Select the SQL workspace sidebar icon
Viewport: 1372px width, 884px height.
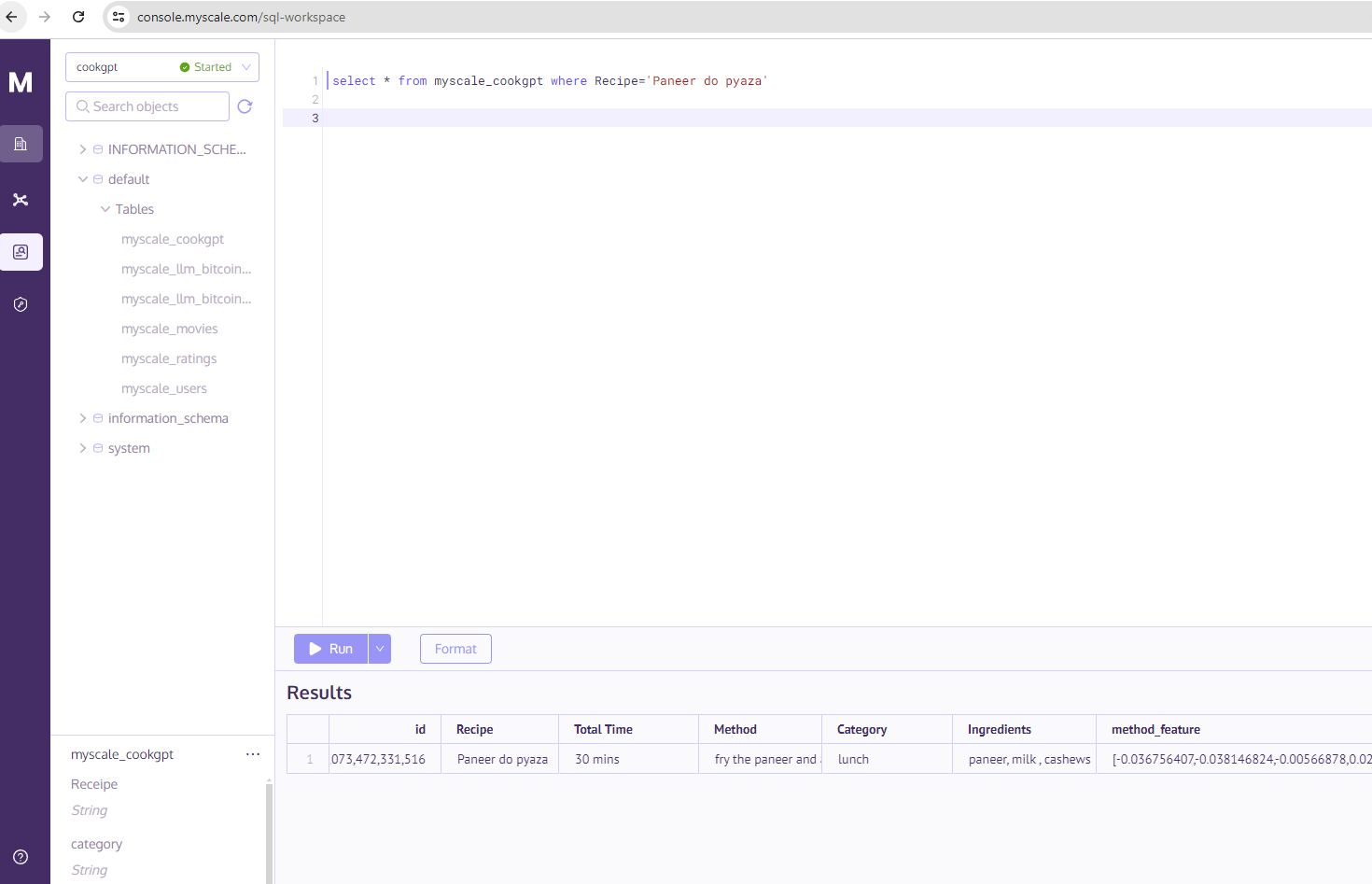21,252
